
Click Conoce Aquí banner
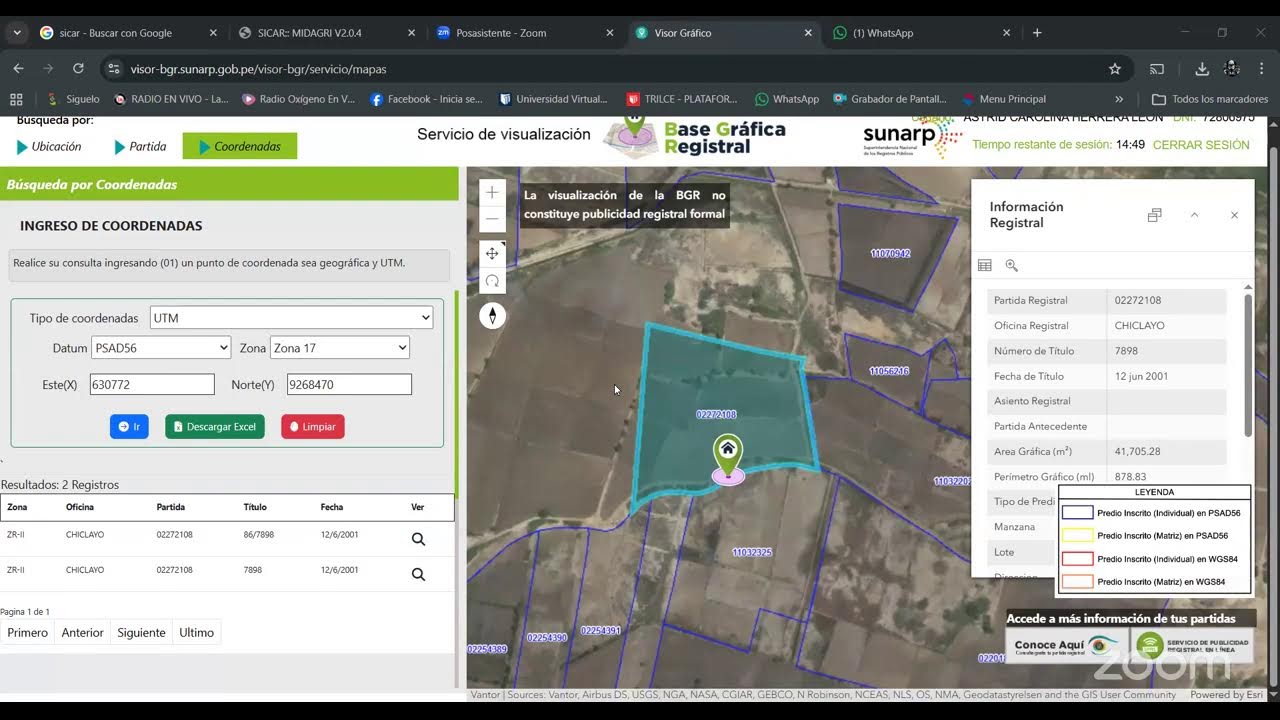pos(1067,646)
